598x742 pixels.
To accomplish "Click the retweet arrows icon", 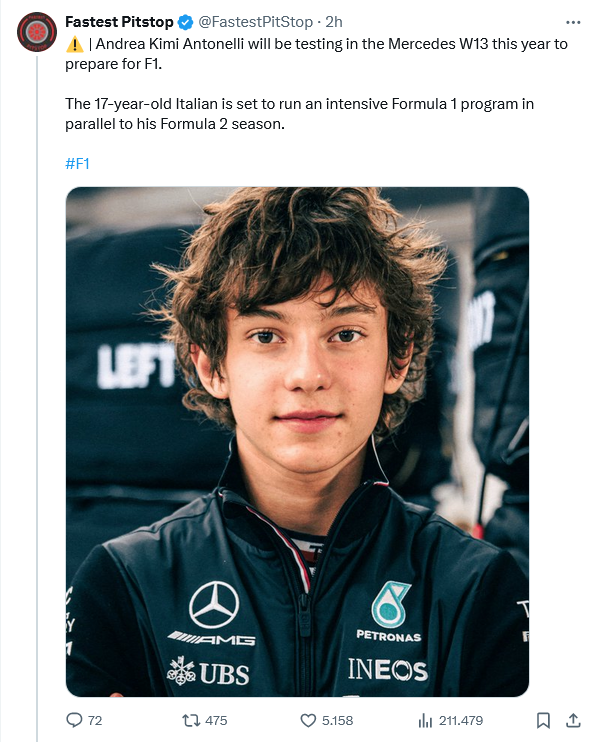I will (x=191, y=720).
